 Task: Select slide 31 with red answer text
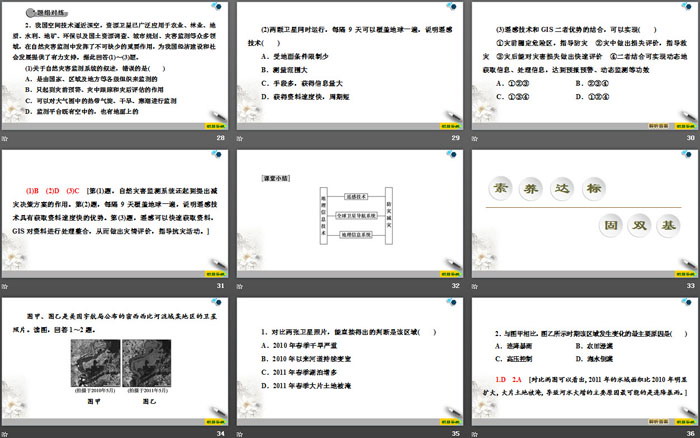point(115,211)
